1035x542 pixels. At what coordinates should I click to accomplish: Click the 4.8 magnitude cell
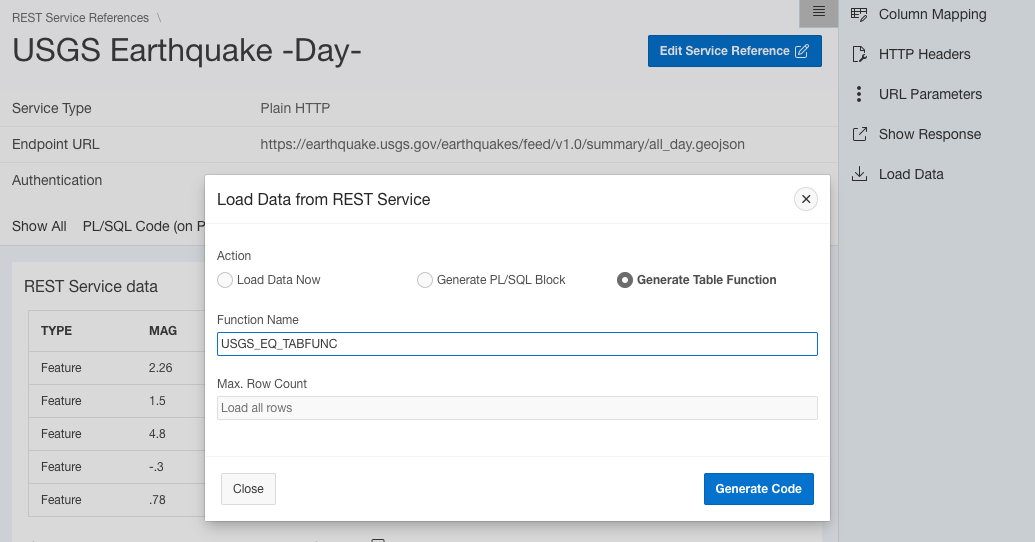(x=157, y=434)
